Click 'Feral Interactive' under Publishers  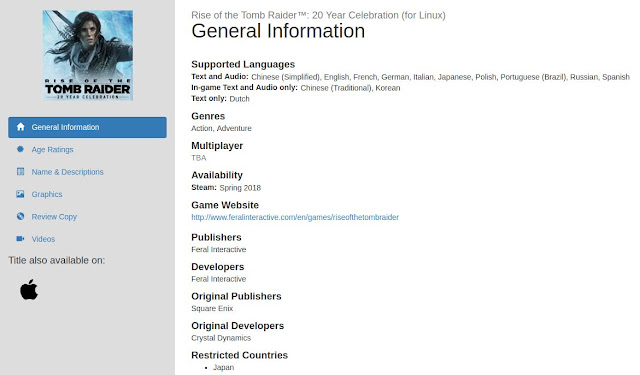pyautogui.click(x=219, y=250)
